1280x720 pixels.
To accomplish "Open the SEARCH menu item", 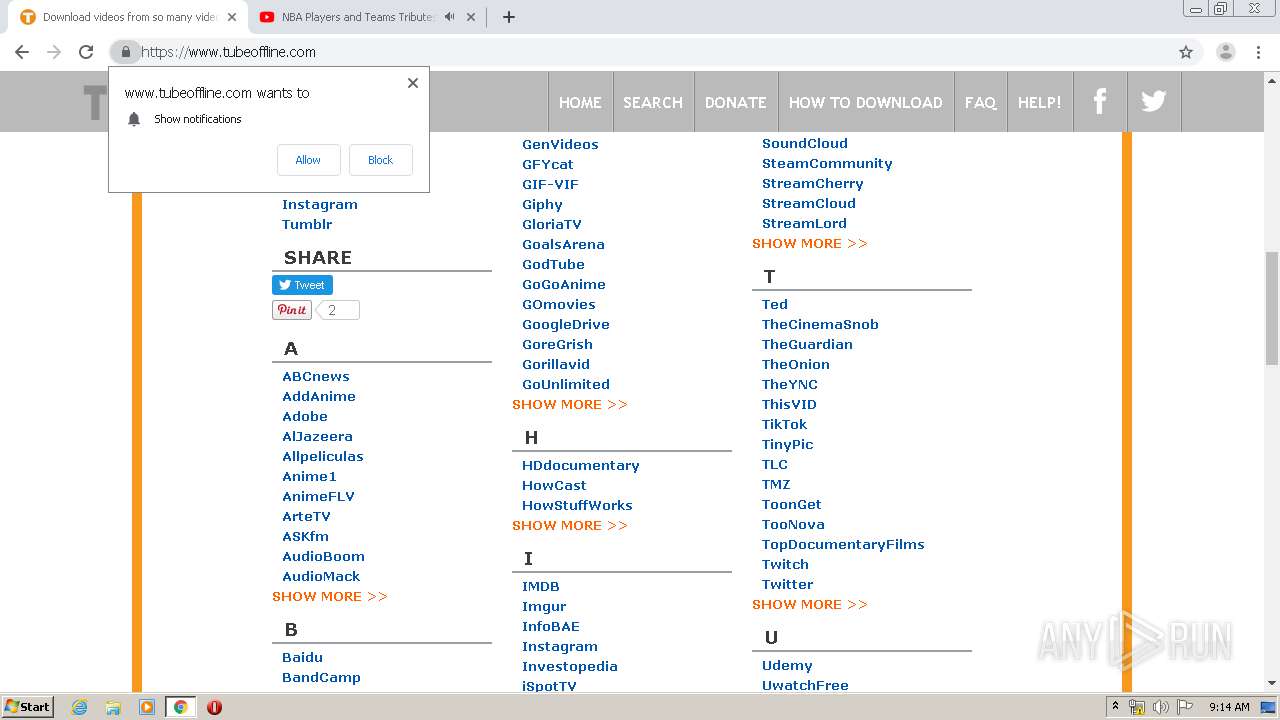I will [653, 102].
